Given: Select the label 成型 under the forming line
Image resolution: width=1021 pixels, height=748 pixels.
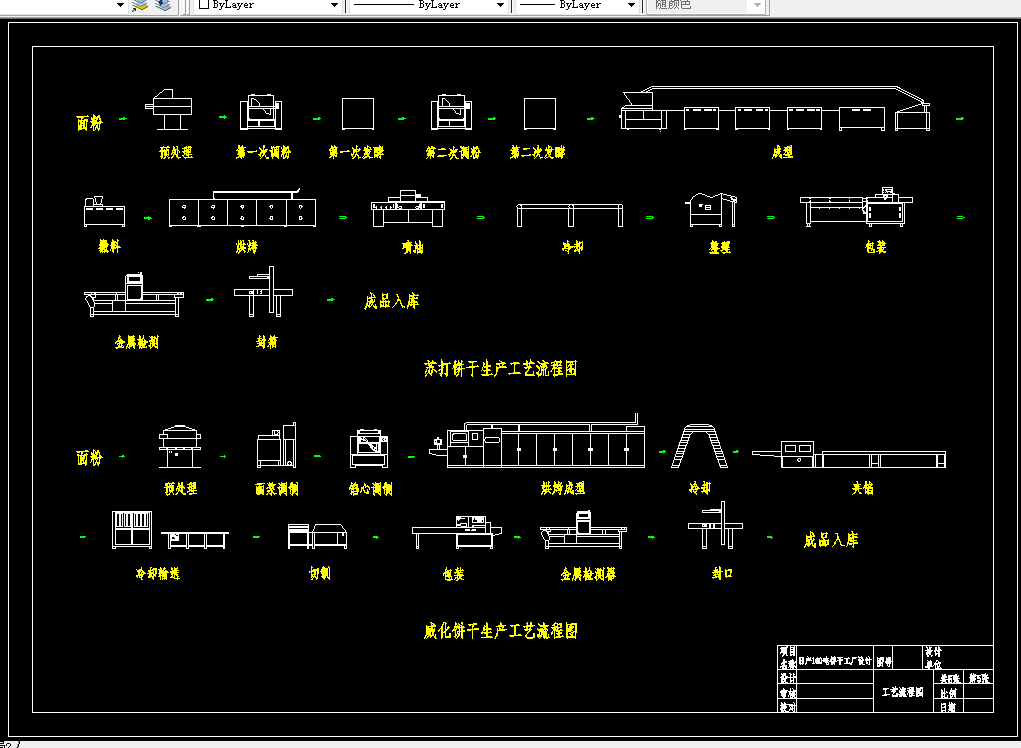Looking at the screenshot, I should (782, 152).
